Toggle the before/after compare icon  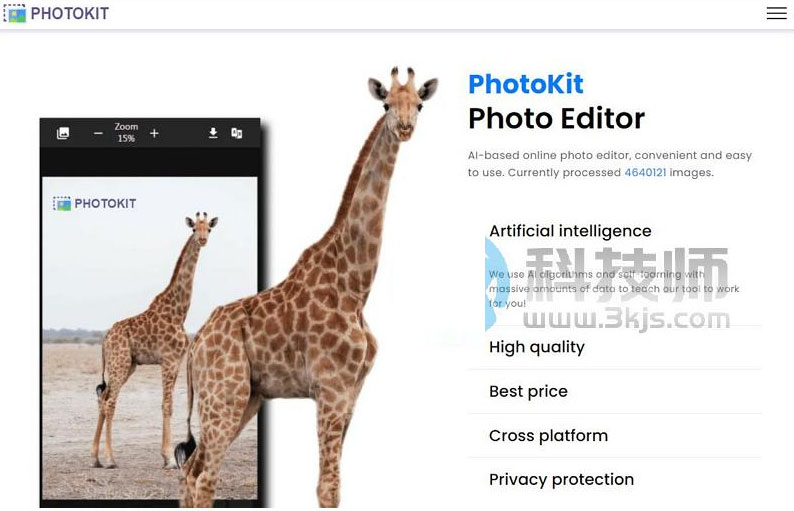coord(236,133)
